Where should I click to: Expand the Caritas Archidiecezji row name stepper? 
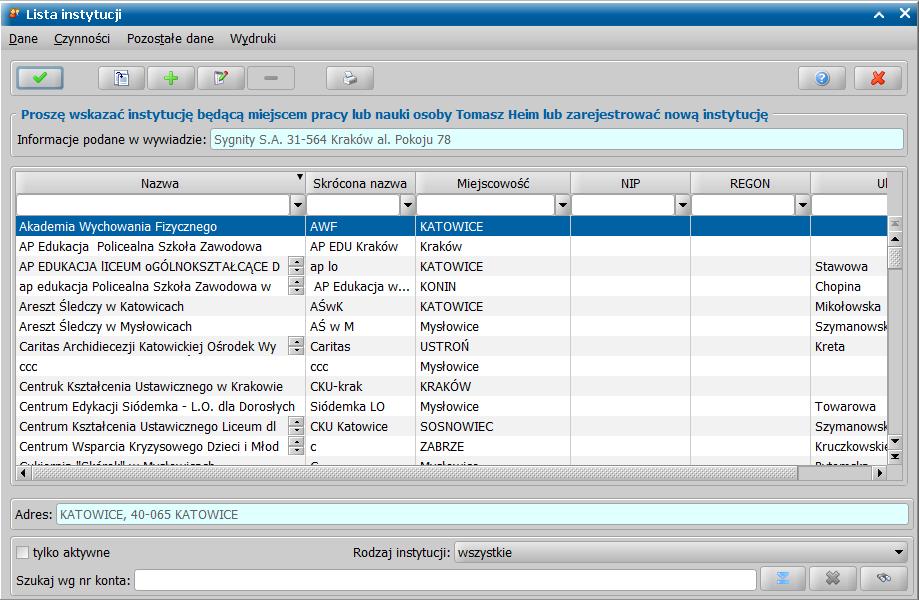coord(297,346)
